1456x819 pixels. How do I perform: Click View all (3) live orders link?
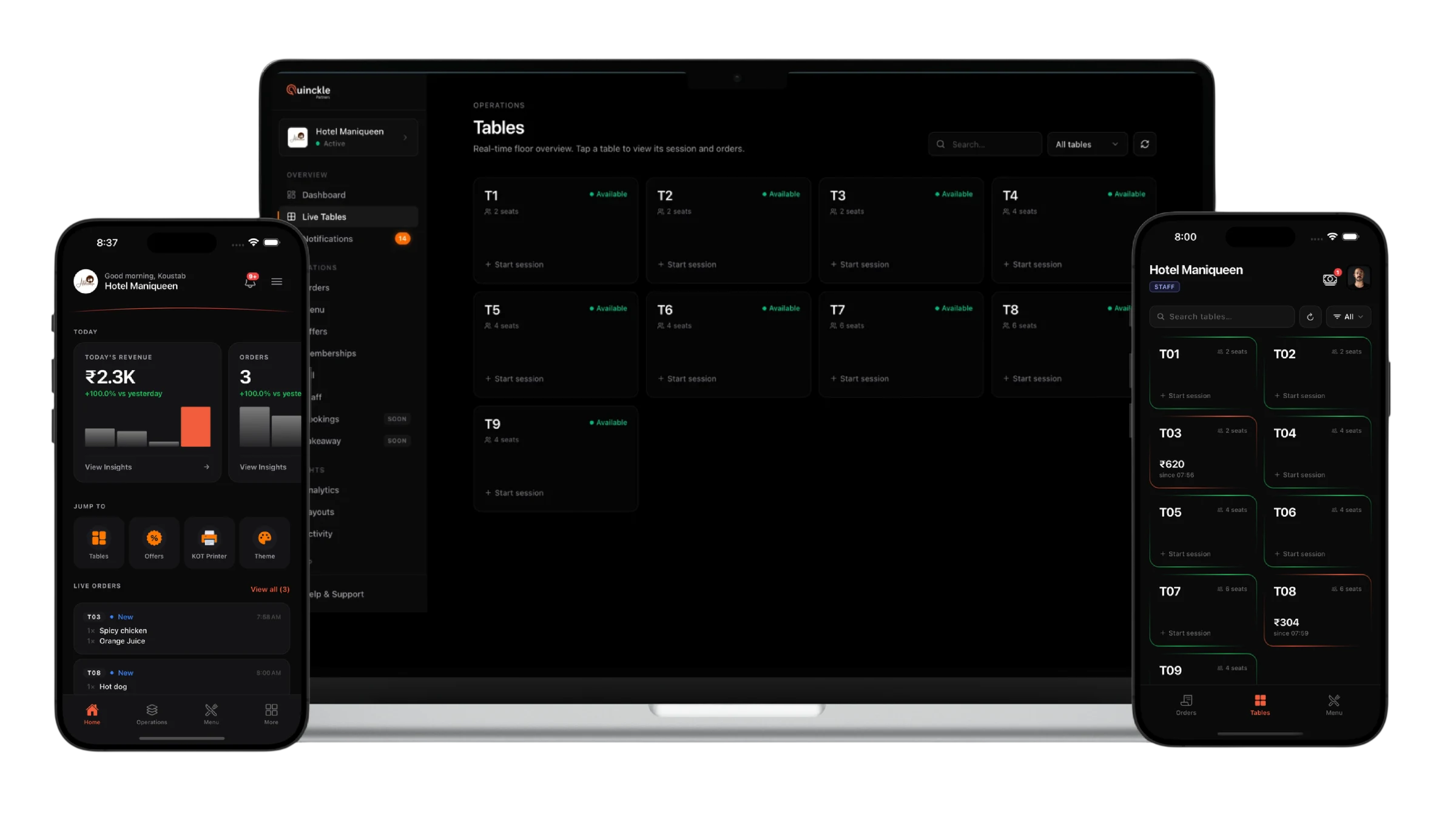tap(270, 589)
